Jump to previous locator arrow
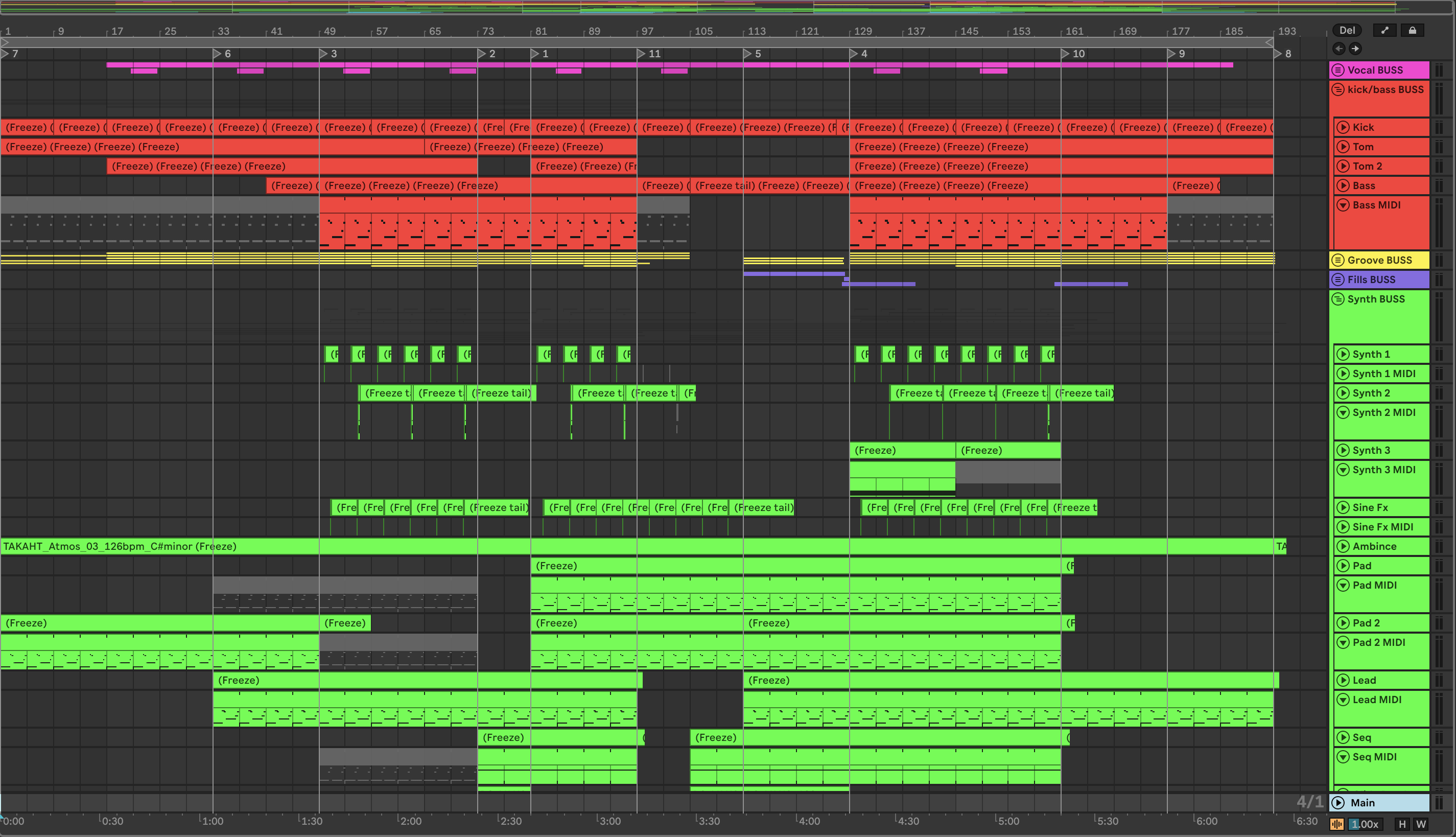 pyautogui.click(x=1339, y=49)
